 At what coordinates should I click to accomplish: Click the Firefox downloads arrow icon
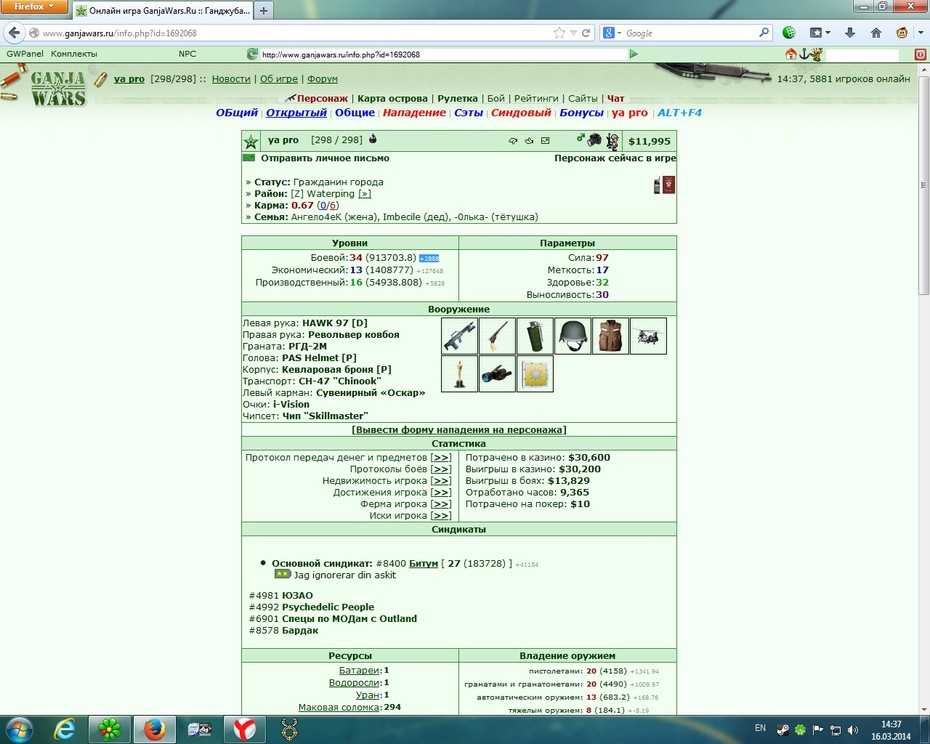[x=850, y=33]
